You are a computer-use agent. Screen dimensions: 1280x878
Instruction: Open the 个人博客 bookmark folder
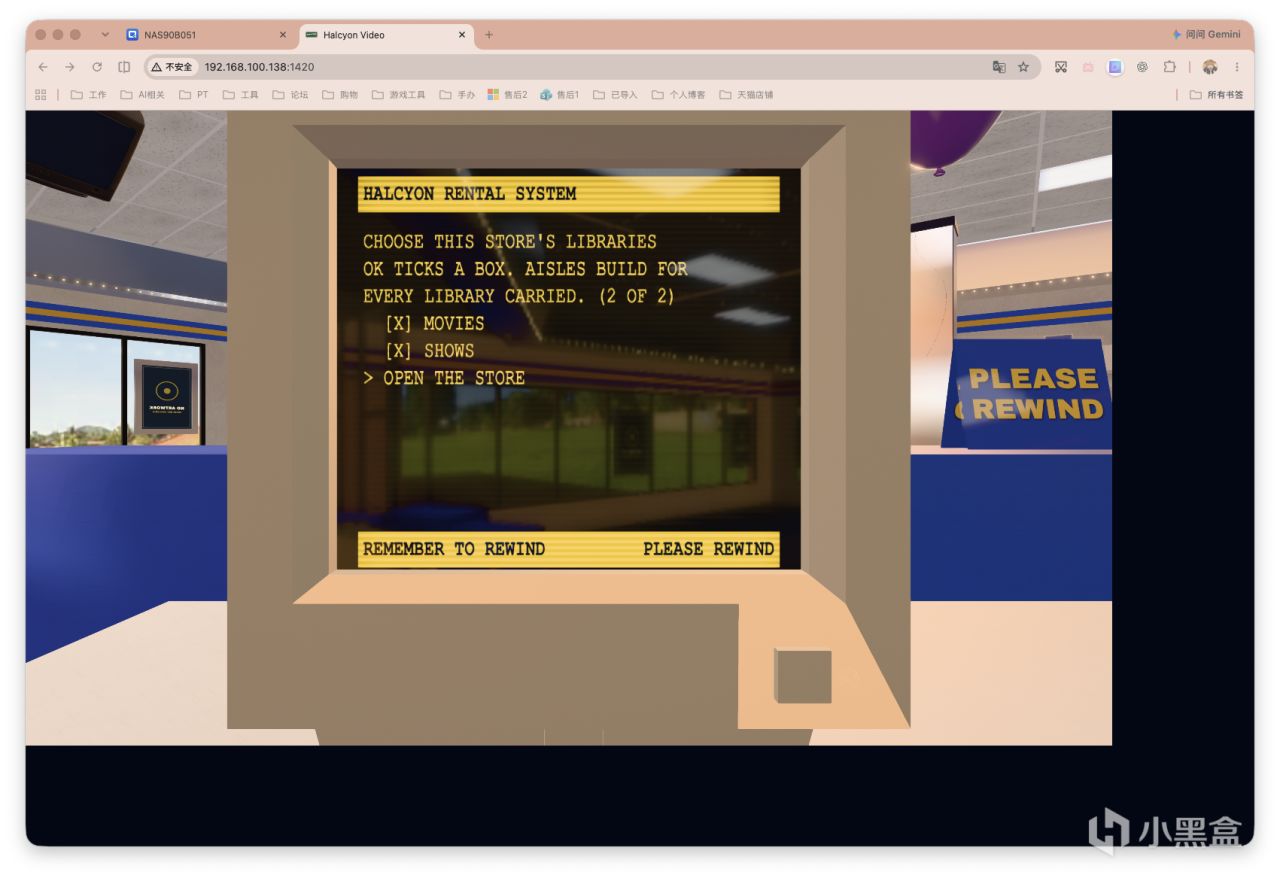pos(678,95)
